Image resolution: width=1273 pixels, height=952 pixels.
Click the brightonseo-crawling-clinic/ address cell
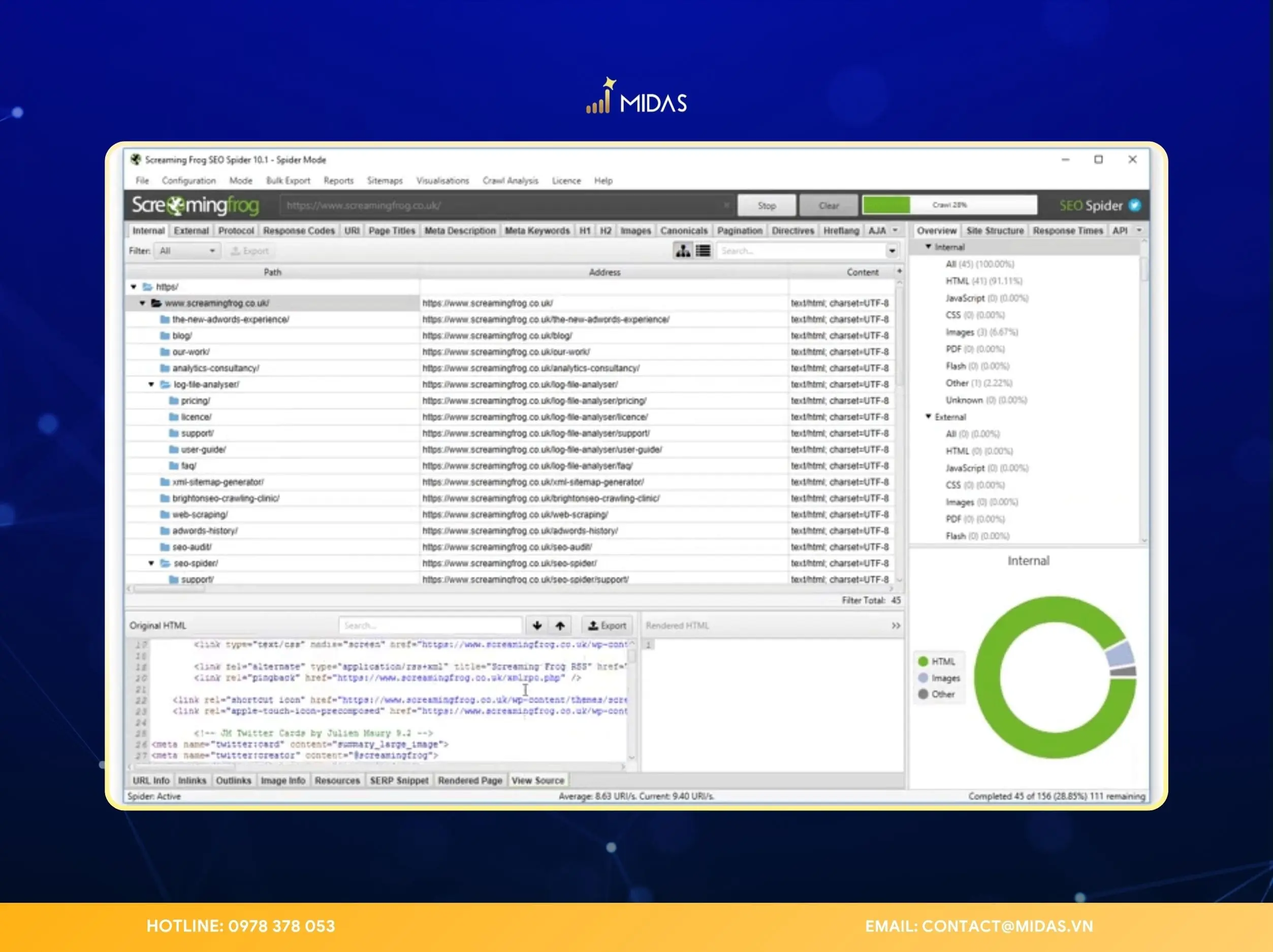(x=603, y=498)
